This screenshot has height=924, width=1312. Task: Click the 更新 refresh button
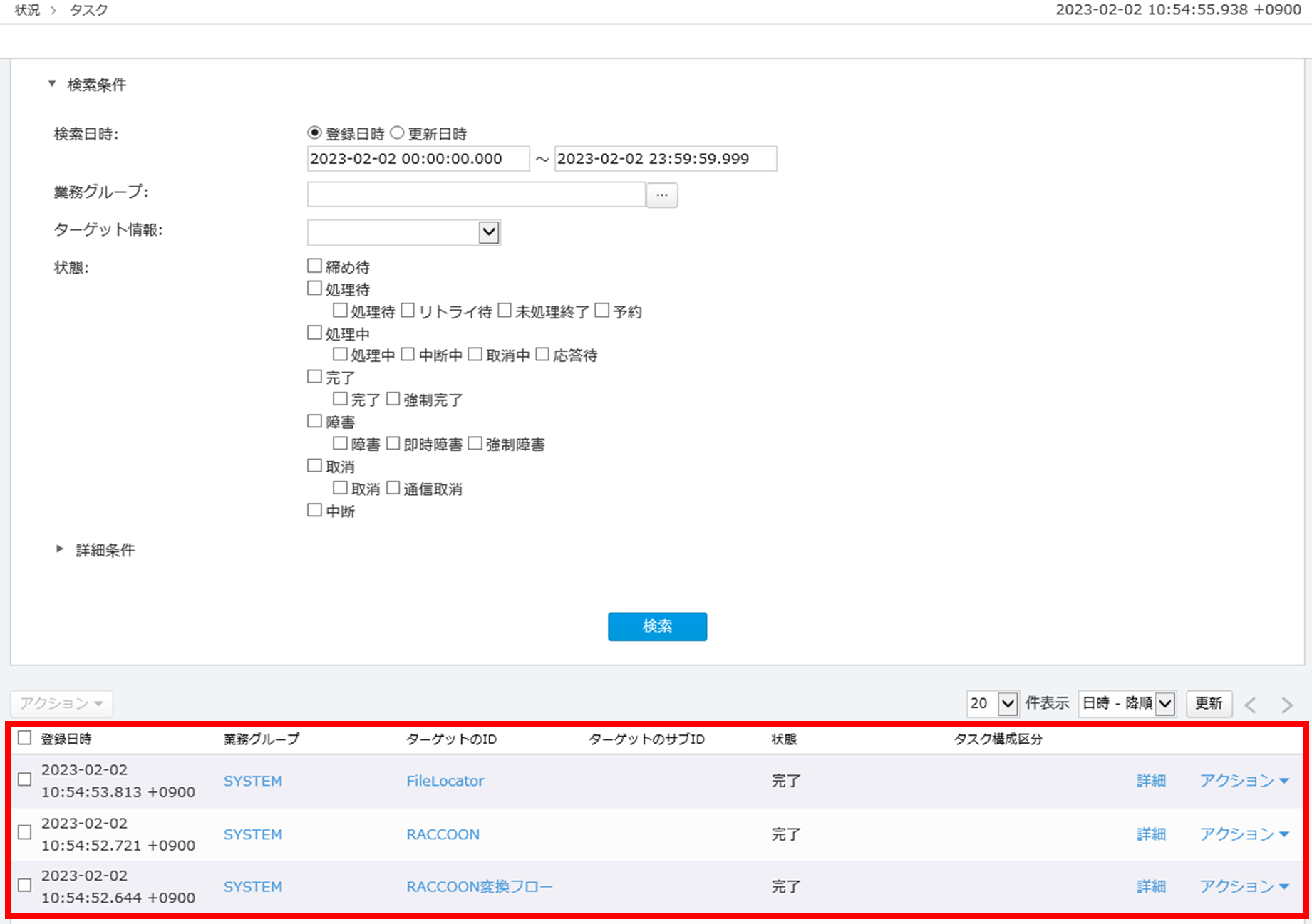point(1209,704)
